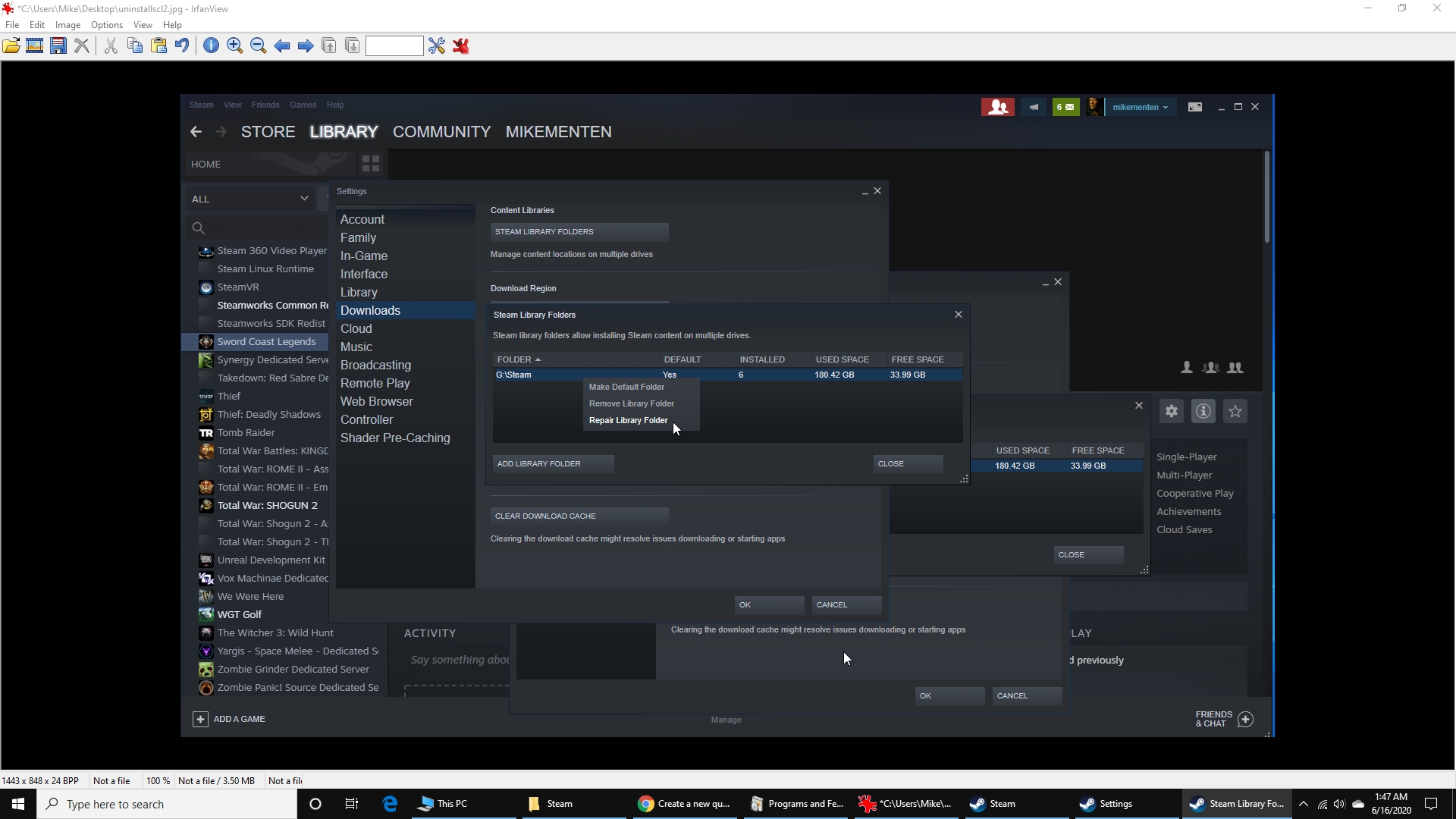Launch Microsoft Edge from the taskbar
This screenshot has width=1456, height=819.
pyautogui.click(x=390, y=805)
